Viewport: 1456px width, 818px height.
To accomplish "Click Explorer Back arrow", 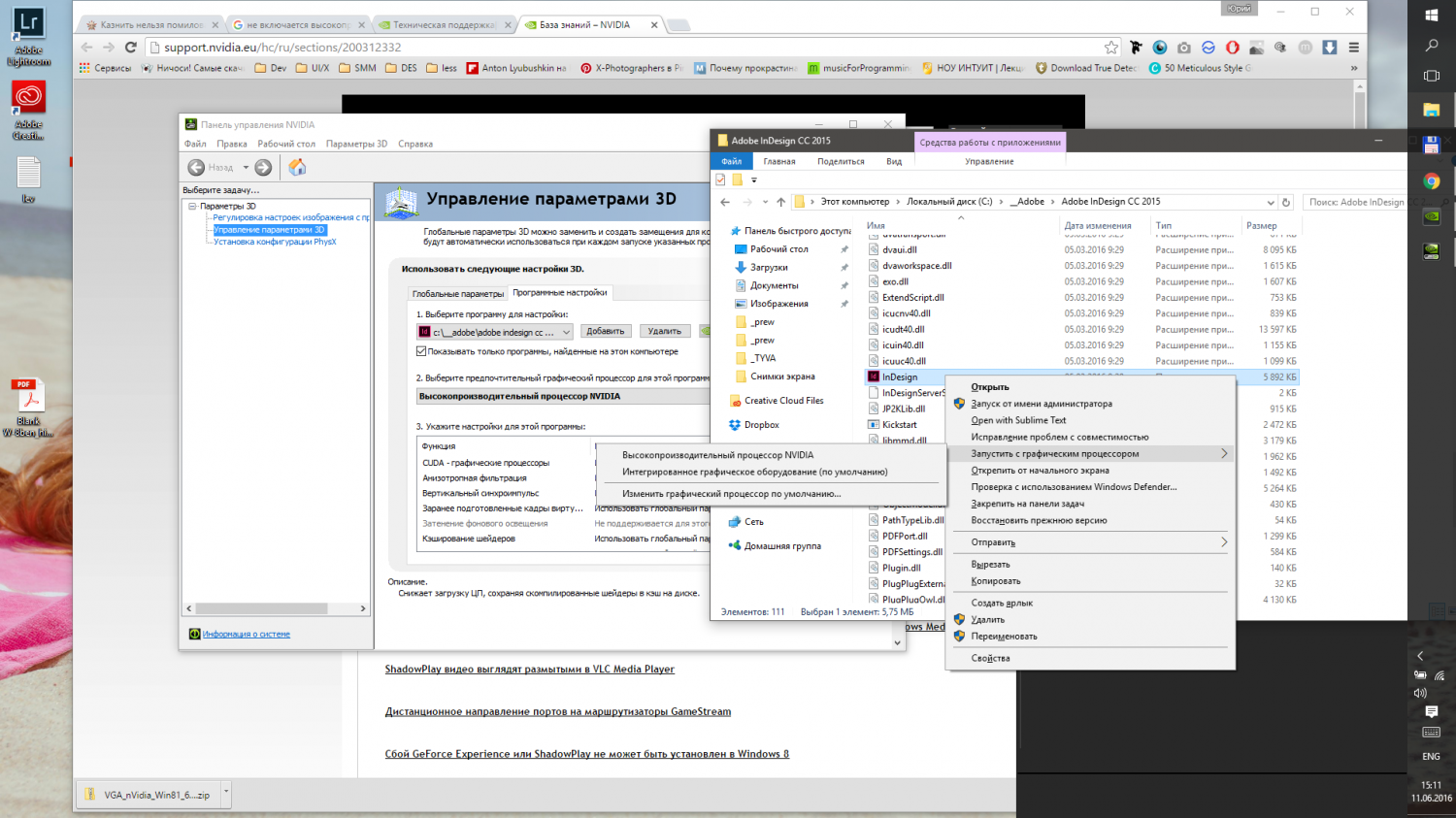I will (725, 202).
